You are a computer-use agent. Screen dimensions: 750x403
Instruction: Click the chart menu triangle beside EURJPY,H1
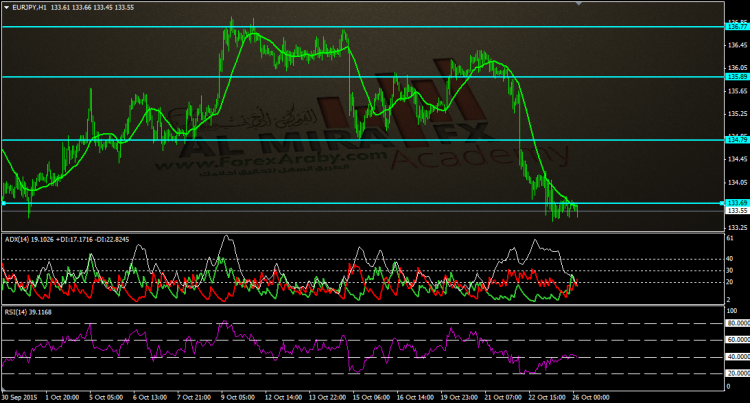[x=5, y=7]
